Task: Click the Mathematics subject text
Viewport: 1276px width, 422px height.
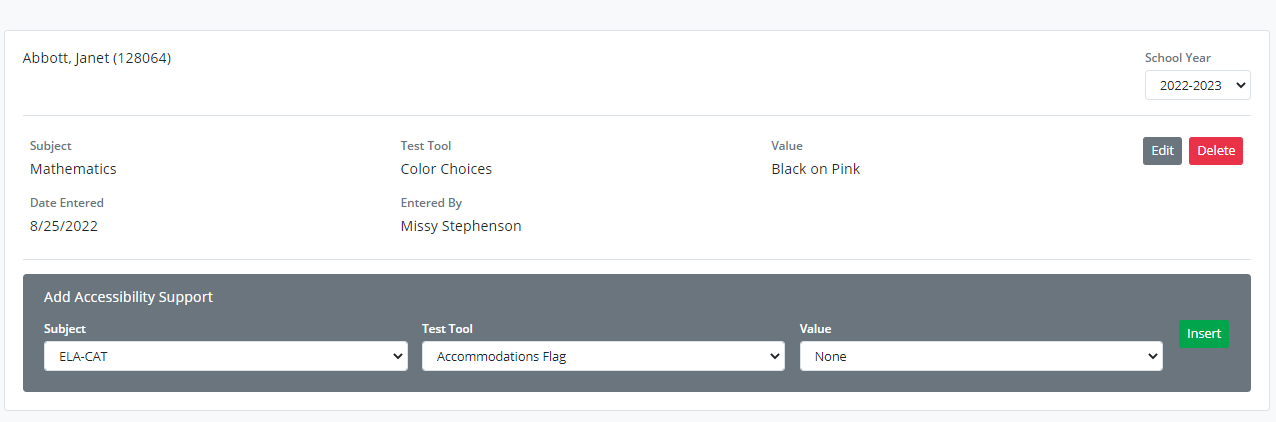Action: coord(73,169)
